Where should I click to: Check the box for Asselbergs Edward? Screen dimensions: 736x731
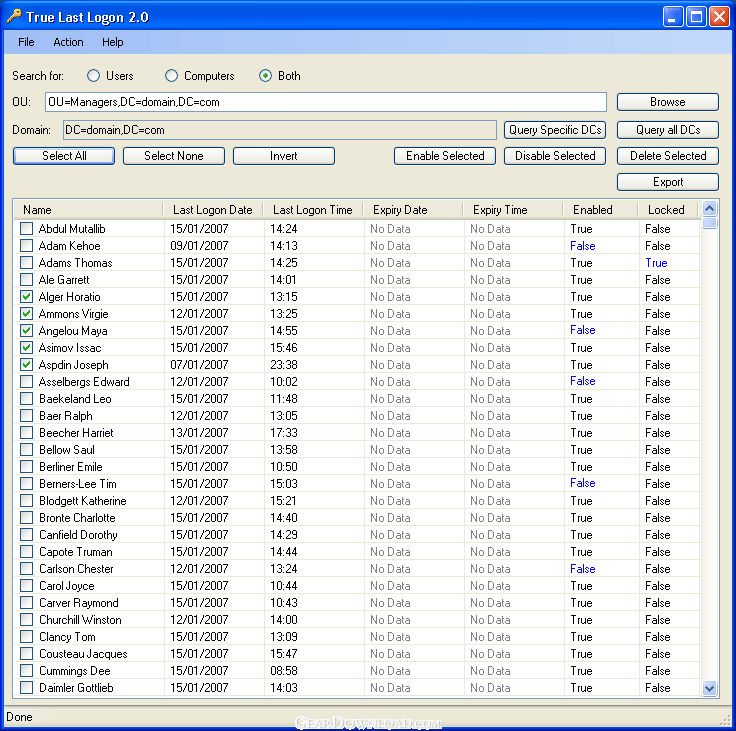click(26, 382)
